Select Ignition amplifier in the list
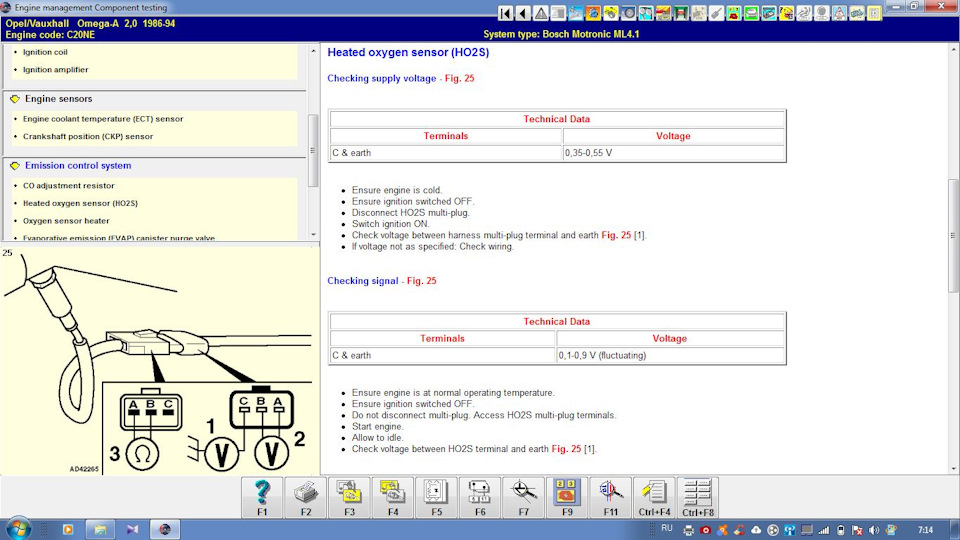This screenshot has height=540, width=960. click(56, 70)
